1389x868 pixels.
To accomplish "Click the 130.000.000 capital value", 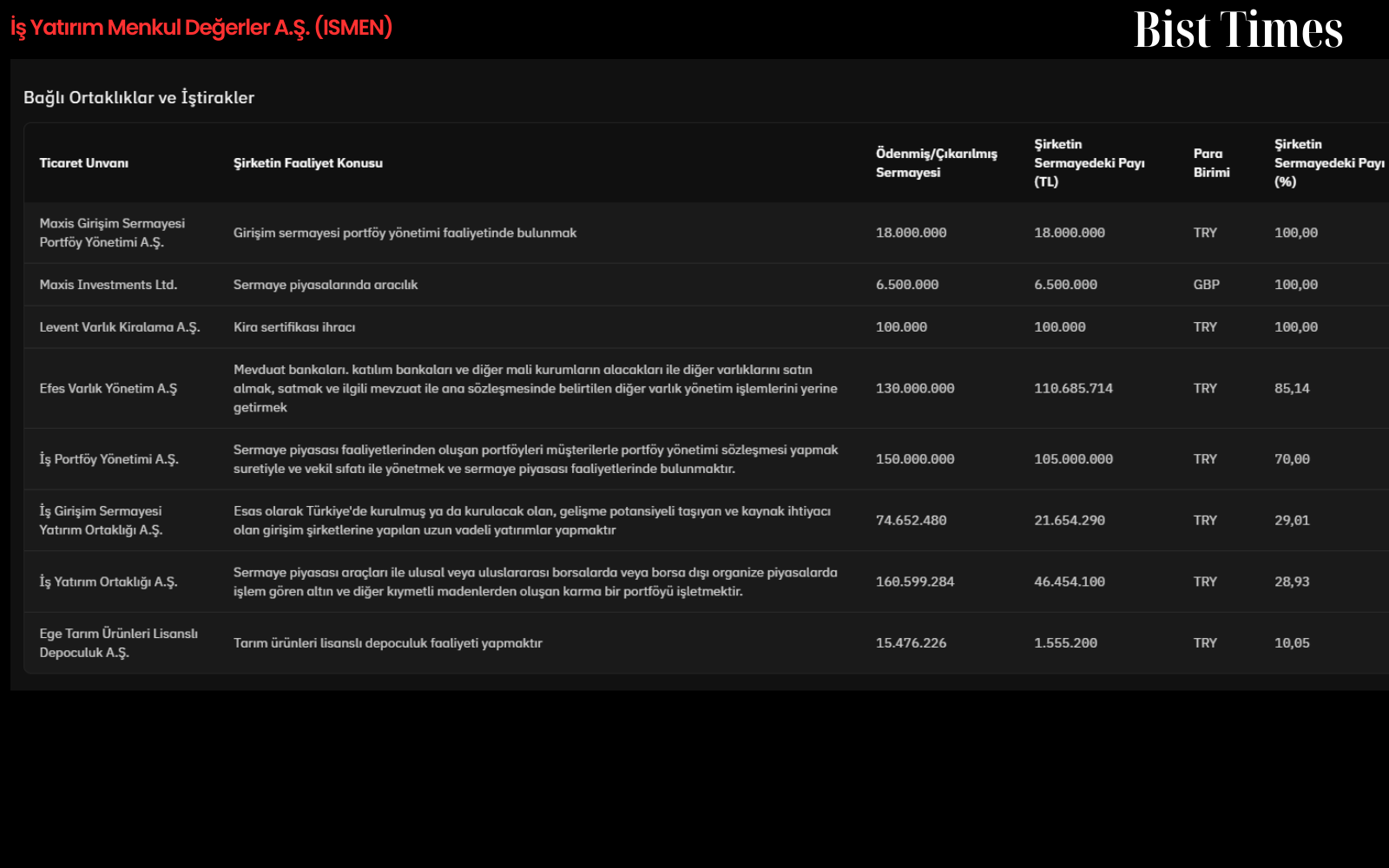I will tap(915, 389).
